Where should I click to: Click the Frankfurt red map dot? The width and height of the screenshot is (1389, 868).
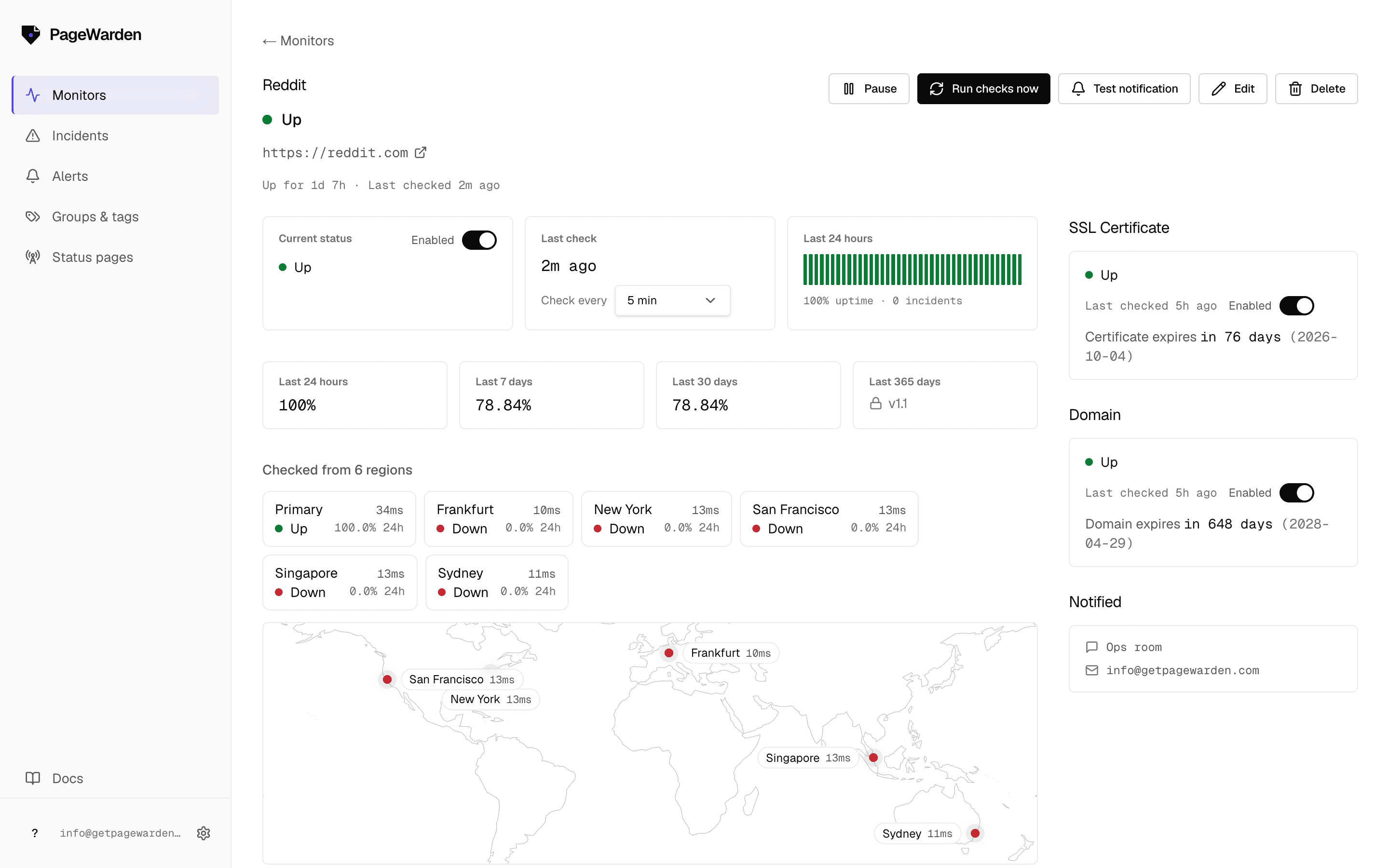(x=668, y=653)
